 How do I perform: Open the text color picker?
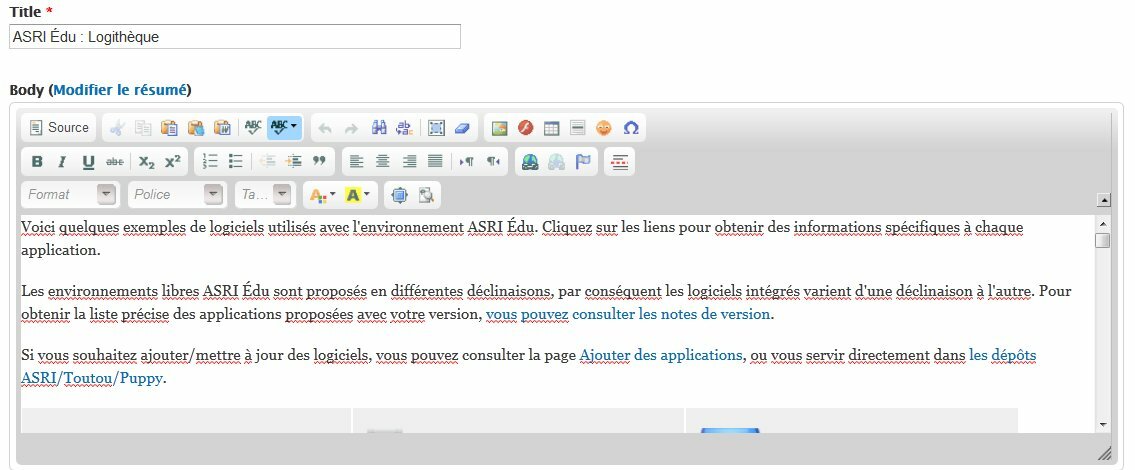(322, 195)
